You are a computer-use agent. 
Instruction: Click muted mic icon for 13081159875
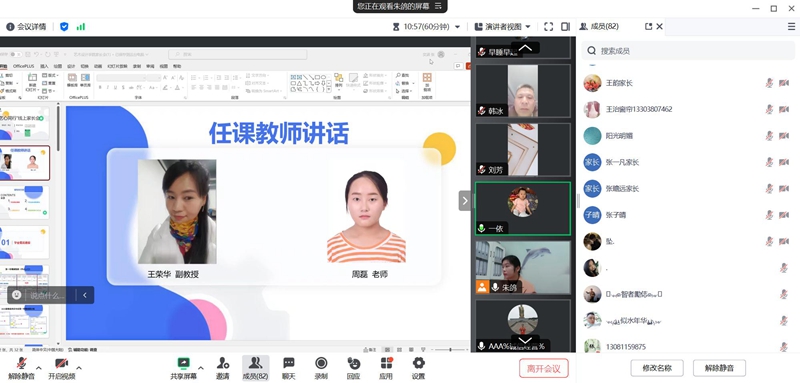pos(784,347)
